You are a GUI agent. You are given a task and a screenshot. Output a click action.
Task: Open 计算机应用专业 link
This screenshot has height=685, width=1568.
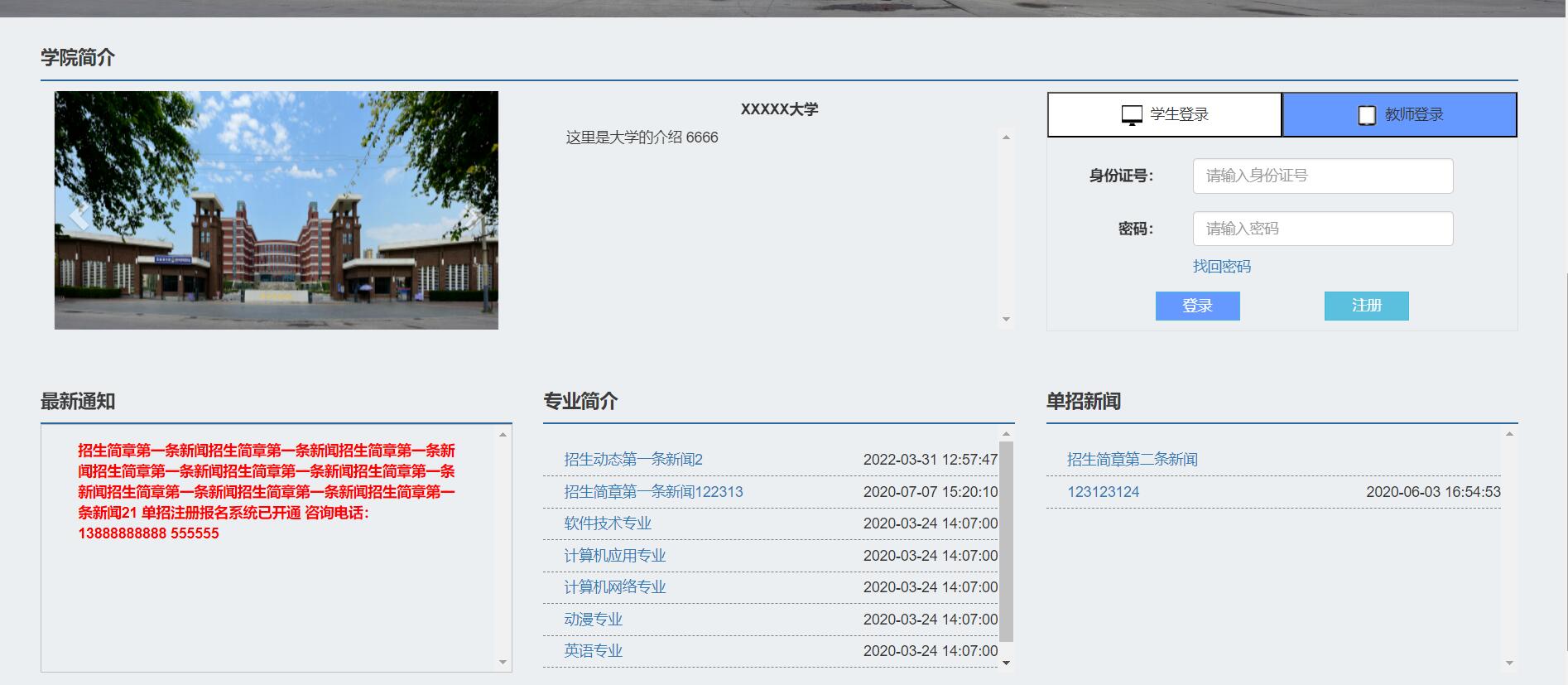pos(615,556)
